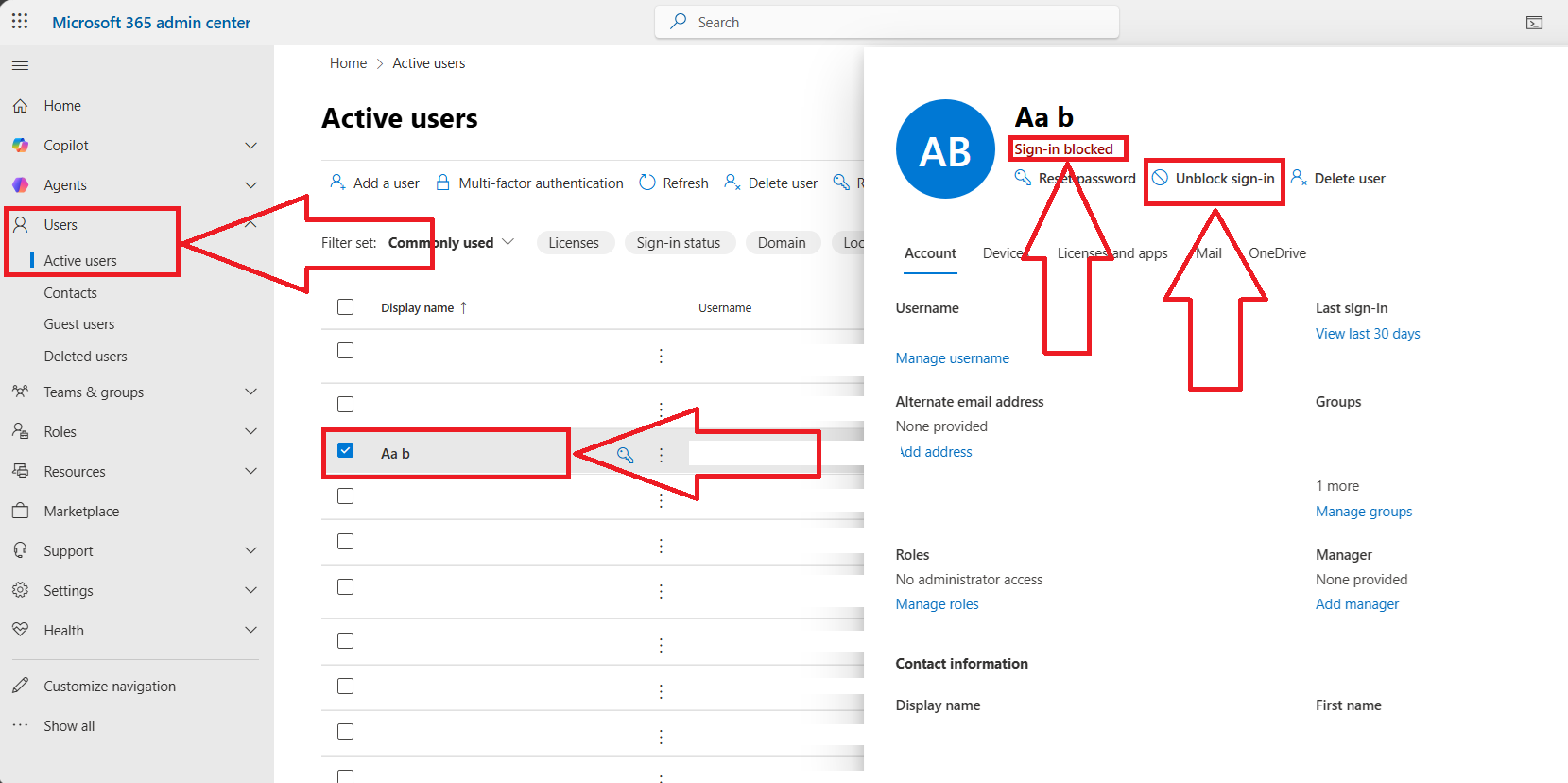1568x783 pixels.
Task: Click the Customize navigation pencil icon
Action: coord(20,686)
